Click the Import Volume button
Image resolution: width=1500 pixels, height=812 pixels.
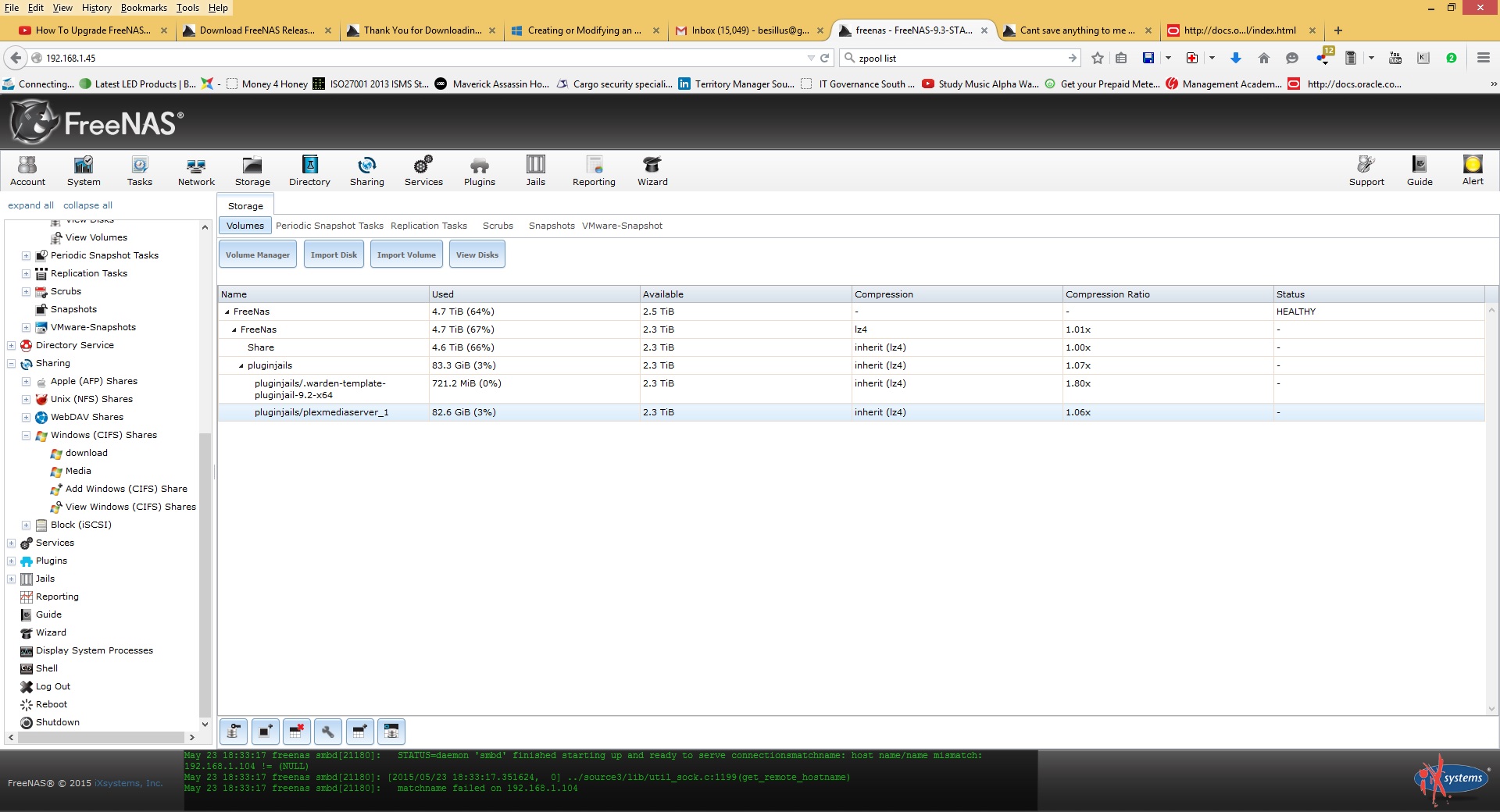(406, 255)
